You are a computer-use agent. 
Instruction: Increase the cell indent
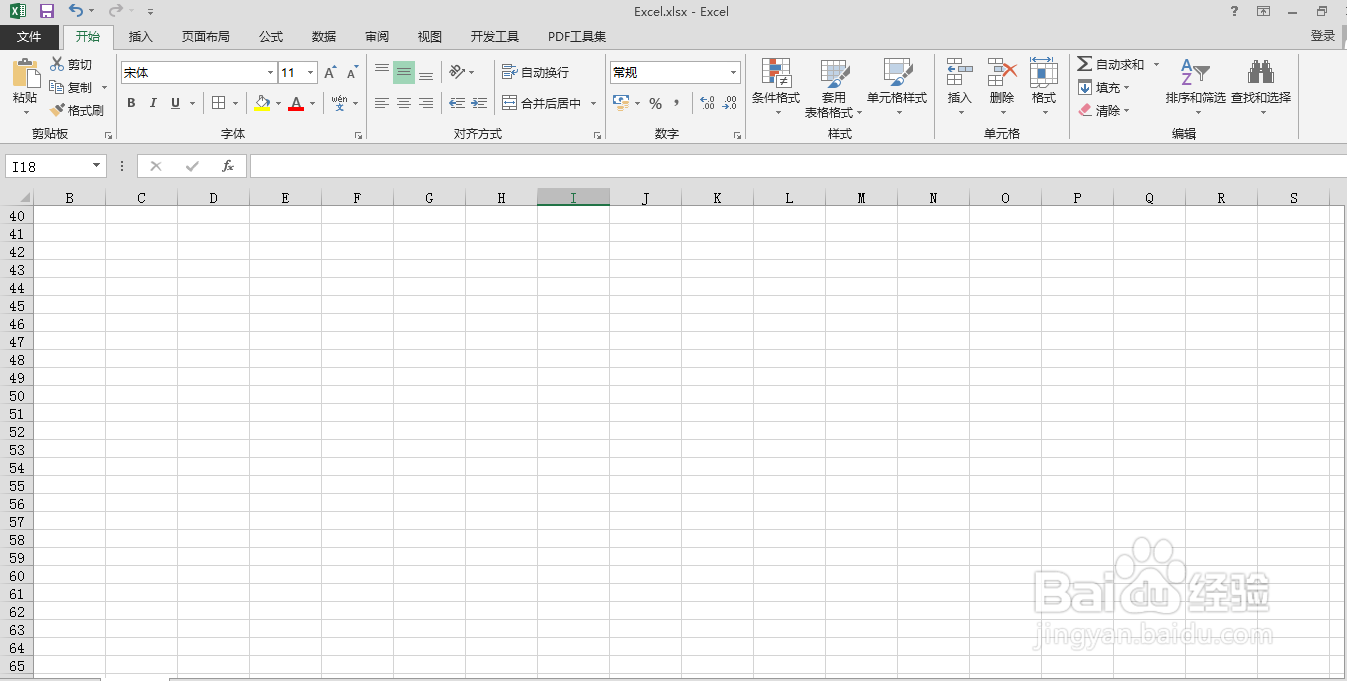click(479, 103)
